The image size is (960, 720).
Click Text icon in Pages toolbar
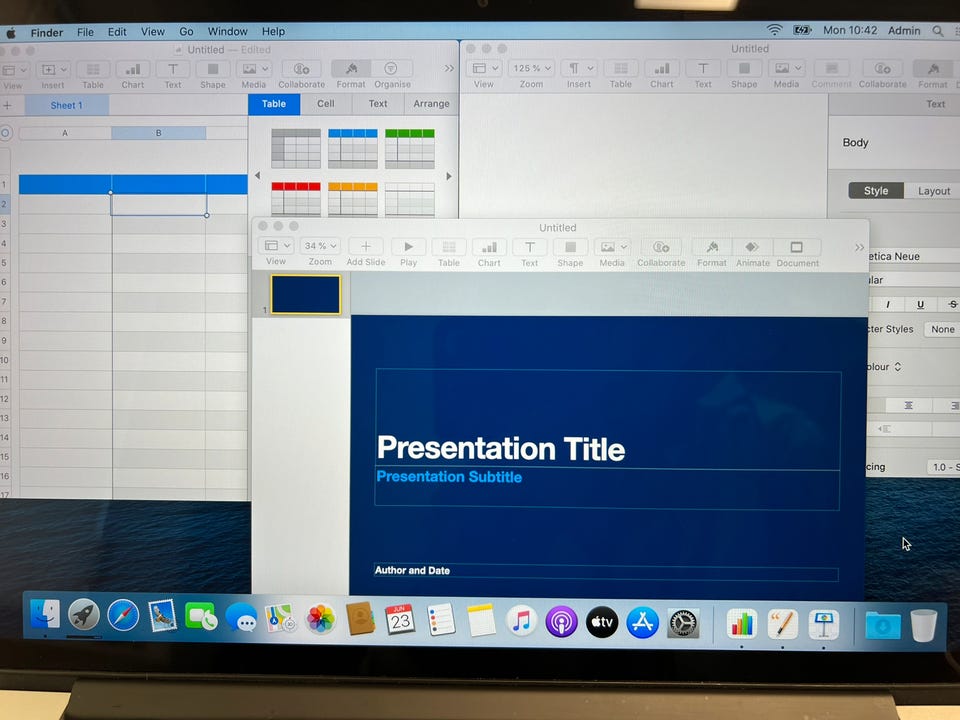point(703,68)
